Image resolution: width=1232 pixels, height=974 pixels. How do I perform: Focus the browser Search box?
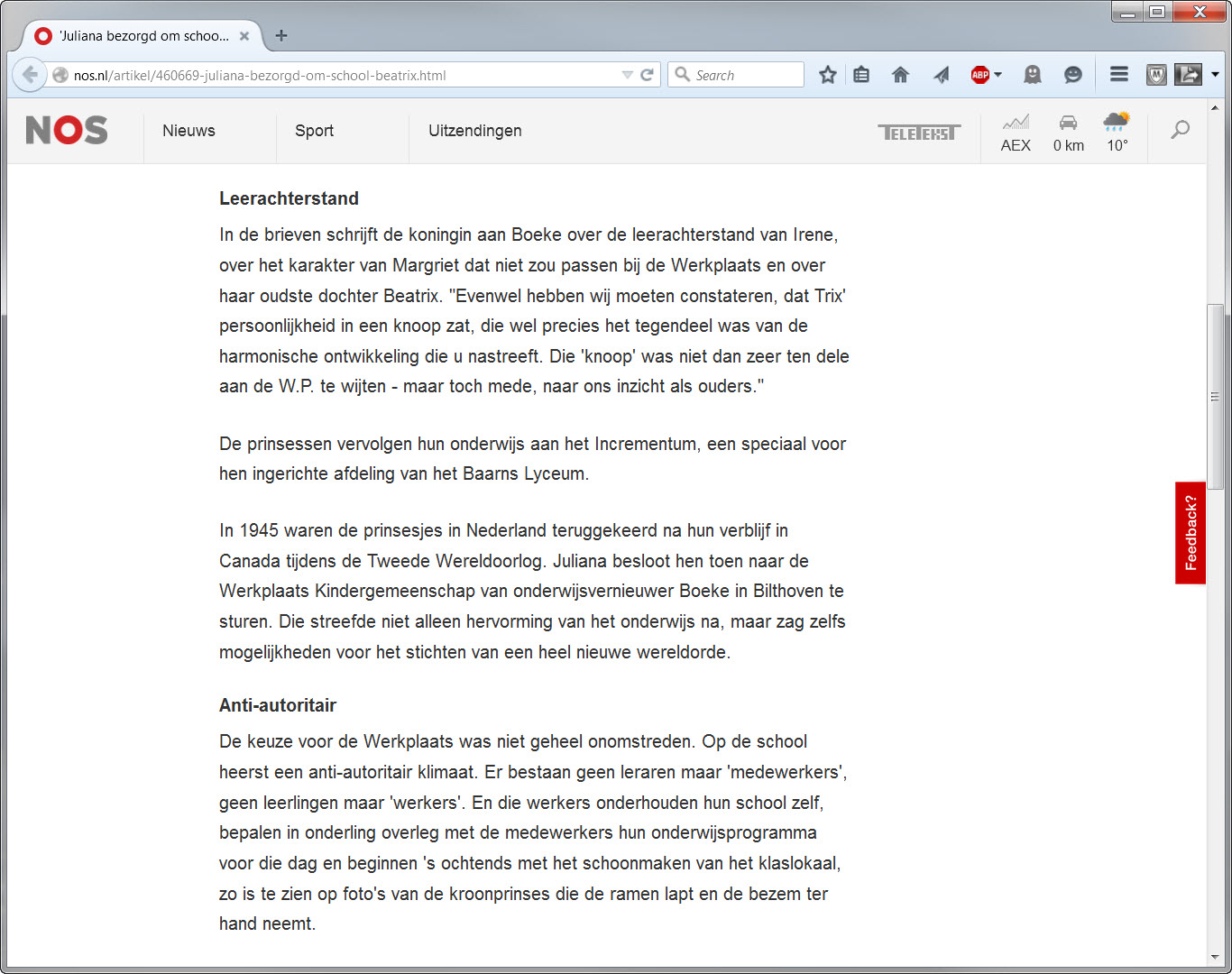[736, 75]
